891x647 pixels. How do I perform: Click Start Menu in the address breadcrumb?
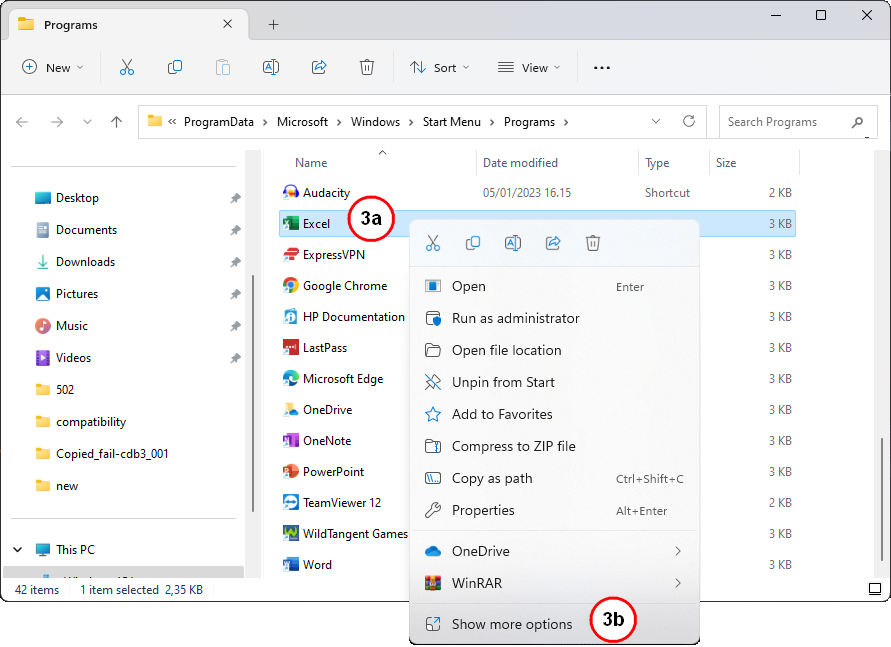(452, 122)
